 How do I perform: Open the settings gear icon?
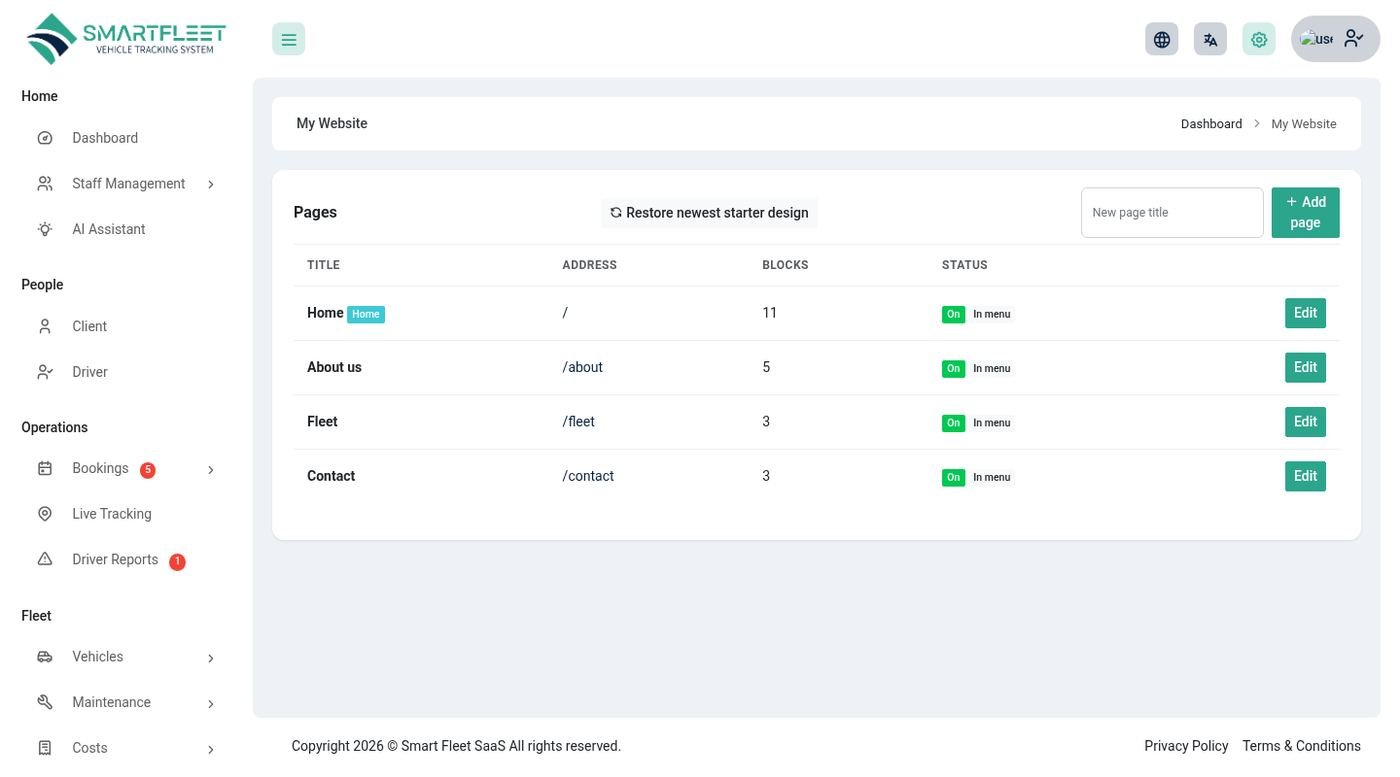pyautogui.click(x=1259, y=39)
